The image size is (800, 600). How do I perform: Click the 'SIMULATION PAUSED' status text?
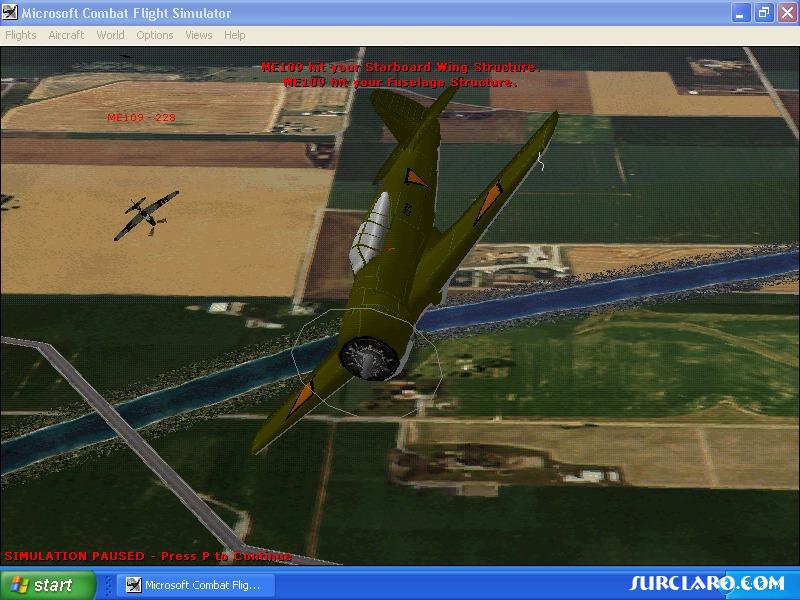coord(148,556)
